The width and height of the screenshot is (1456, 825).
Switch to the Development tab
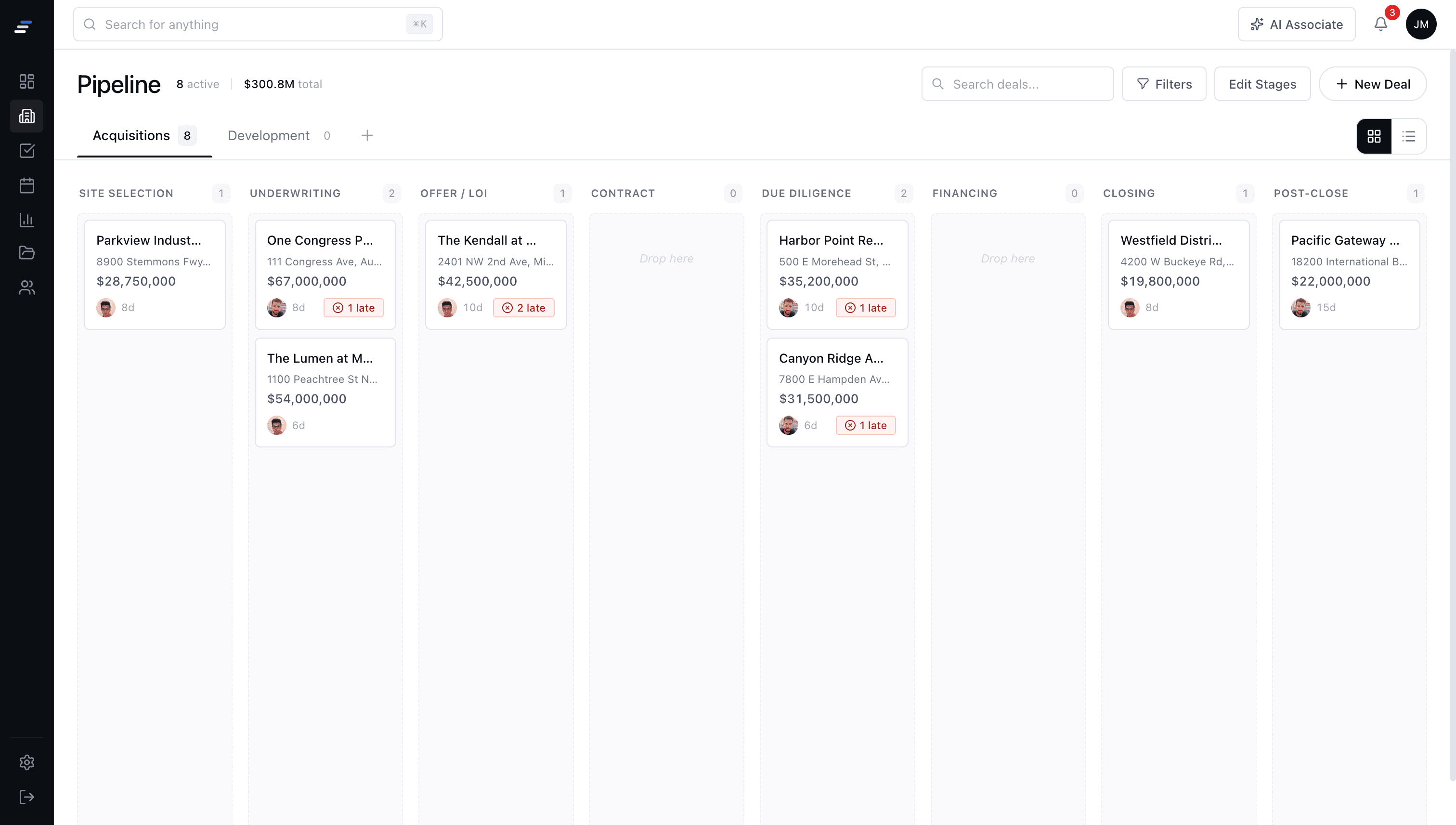[x=269, y=135]
